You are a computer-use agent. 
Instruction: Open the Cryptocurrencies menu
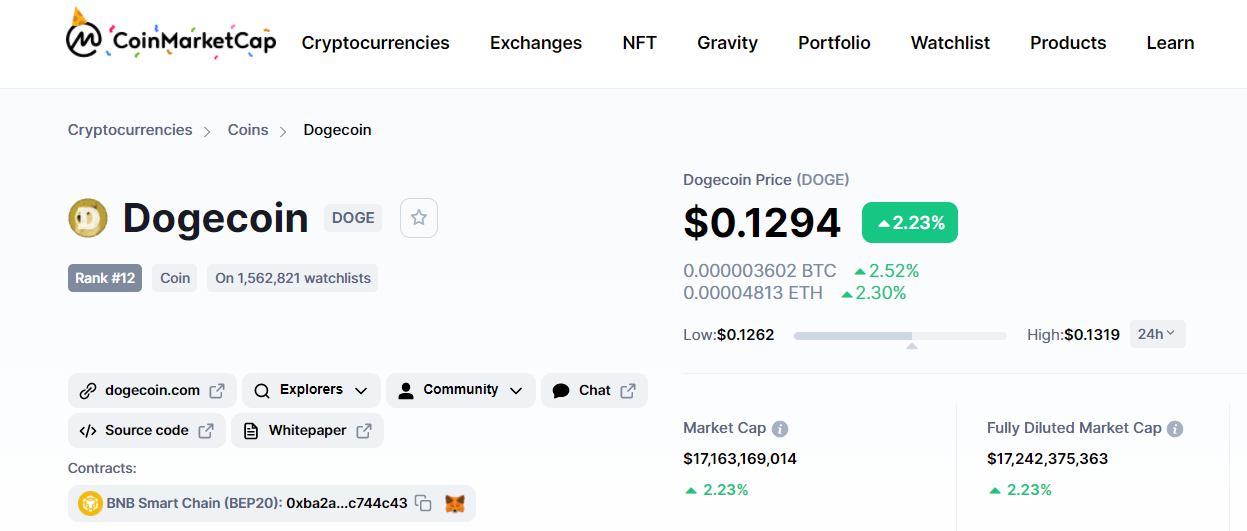[376, 43]
